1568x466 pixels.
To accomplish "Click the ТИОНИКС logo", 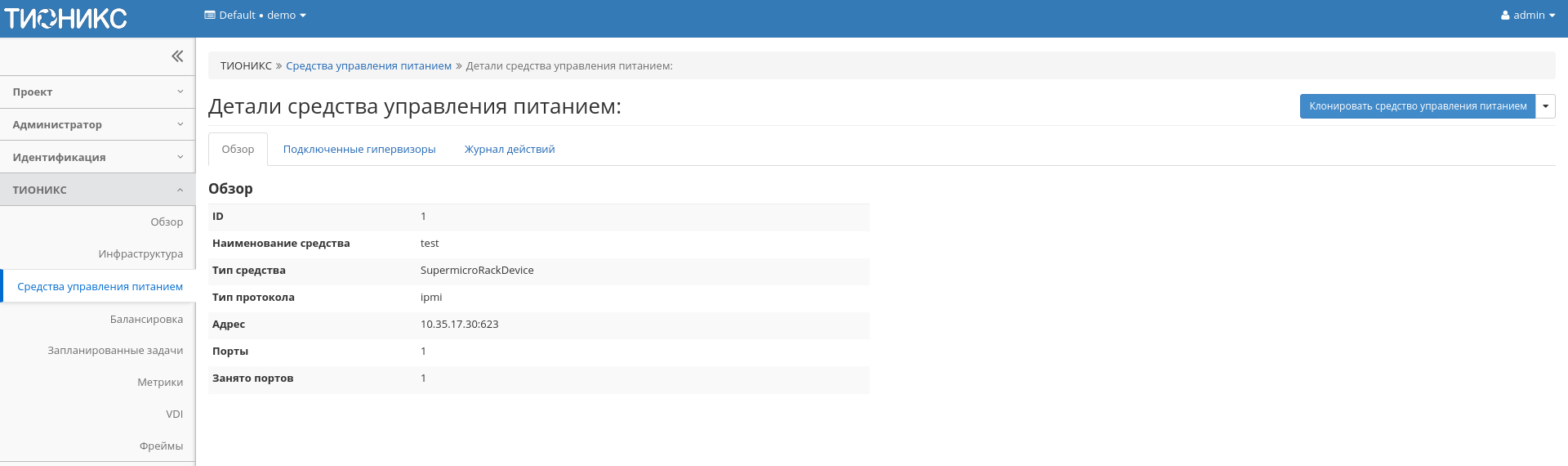I will [x=66, y=18].
